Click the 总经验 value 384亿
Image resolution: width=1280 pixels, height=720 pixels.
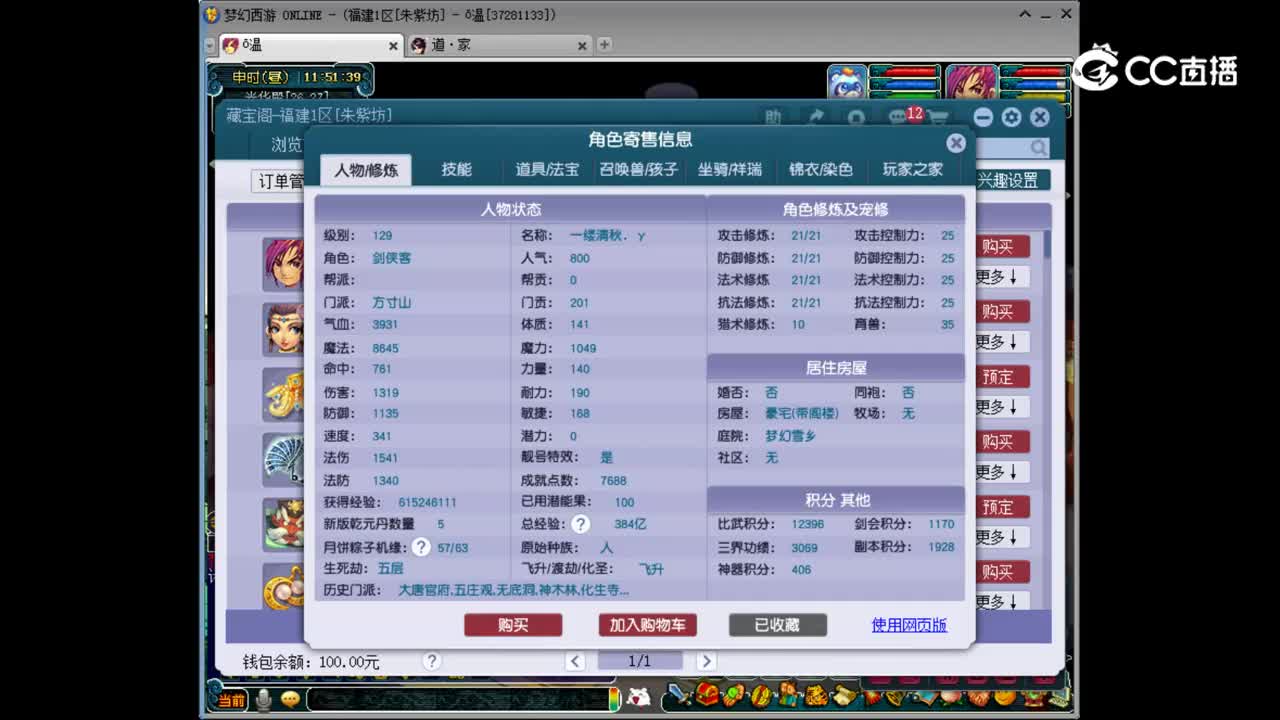click(x=630, y=524)
